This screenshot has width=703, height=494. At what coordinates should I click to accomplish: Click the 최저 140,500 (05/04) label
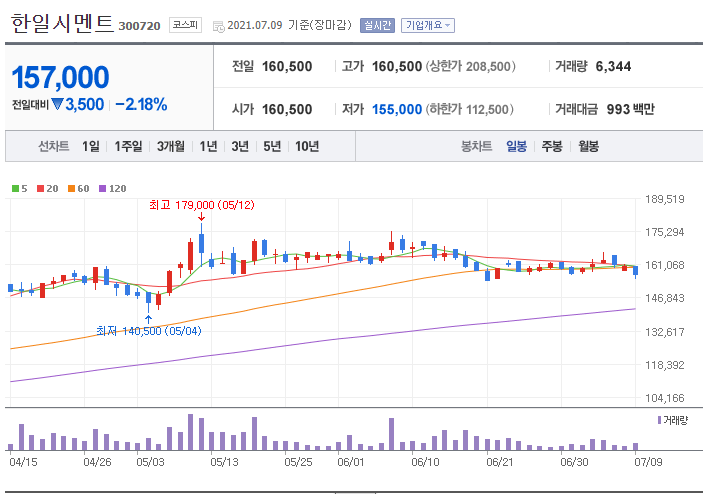coord(149,331)
